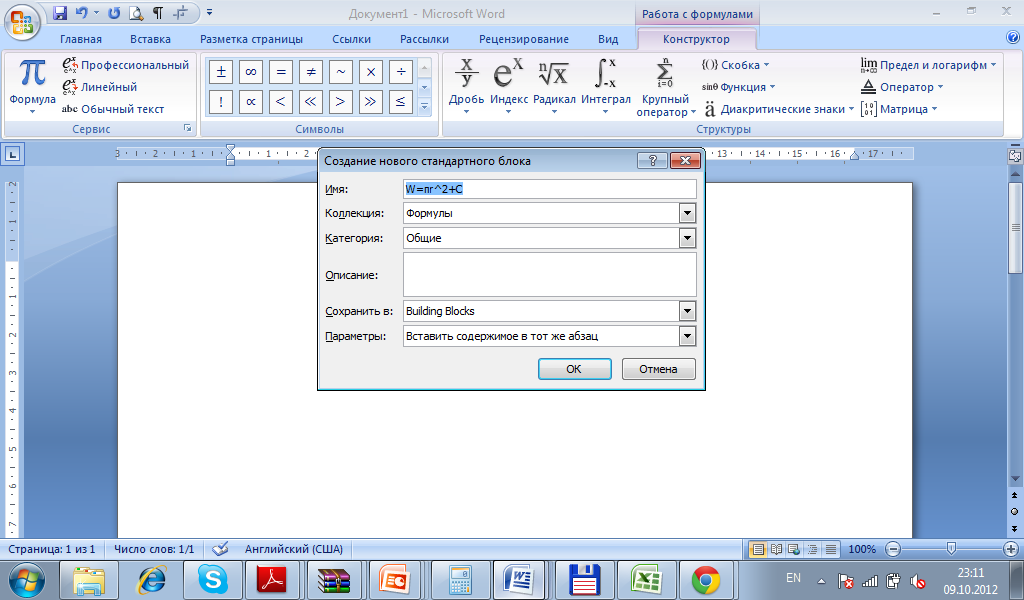Expand the Параметры dropdown
Image resolution: width=1024 pixels, height=600 pixels.
(x=687, y=336)
